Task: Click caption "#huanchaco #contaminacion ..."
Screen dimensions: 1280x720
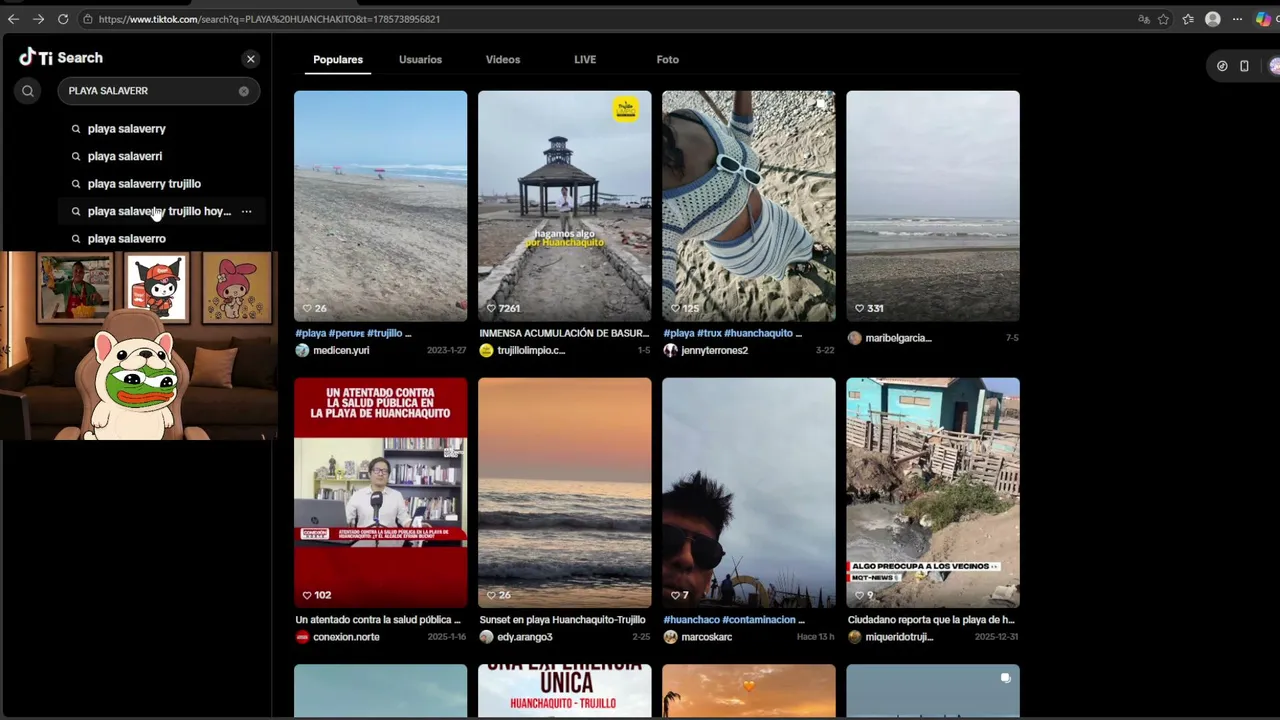Action: (734, 620)
